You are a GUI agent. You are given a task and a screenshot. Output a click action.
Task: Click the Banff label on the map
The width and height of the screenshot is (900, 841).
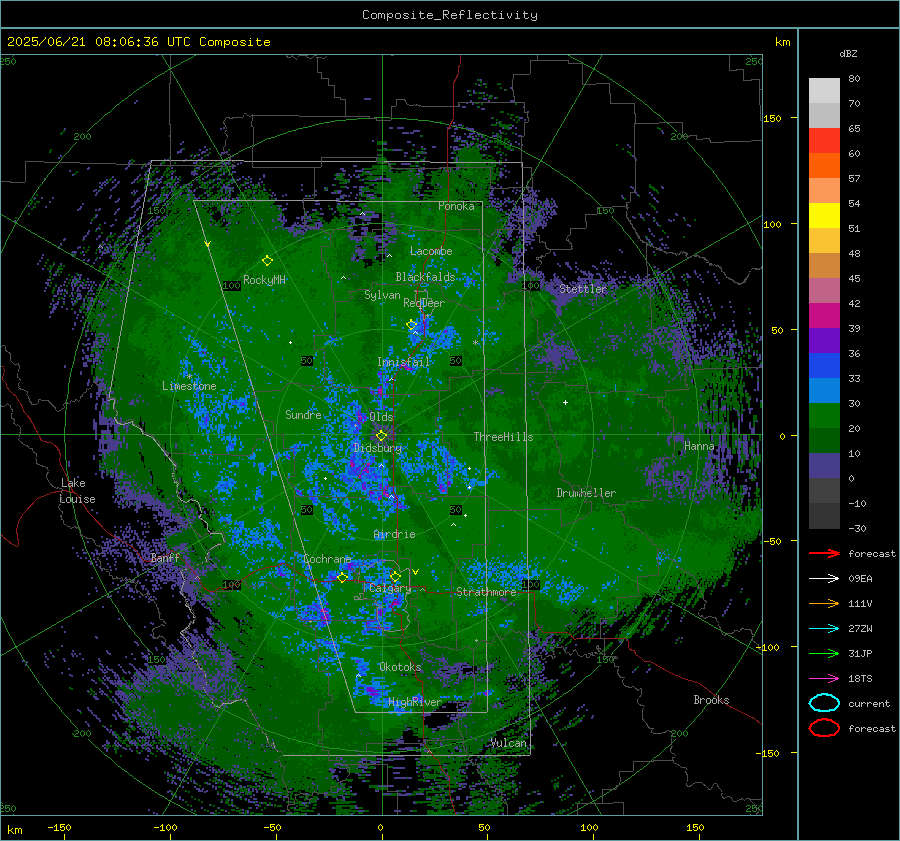pos(165,557)
